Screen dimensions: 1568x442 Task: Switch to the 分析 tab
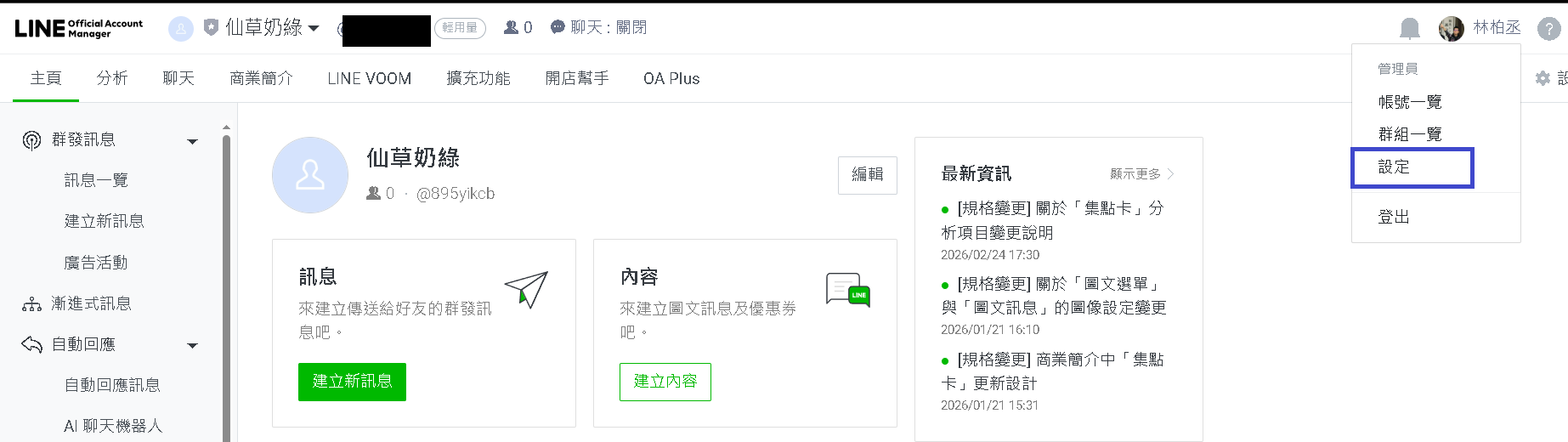point(112,78)
